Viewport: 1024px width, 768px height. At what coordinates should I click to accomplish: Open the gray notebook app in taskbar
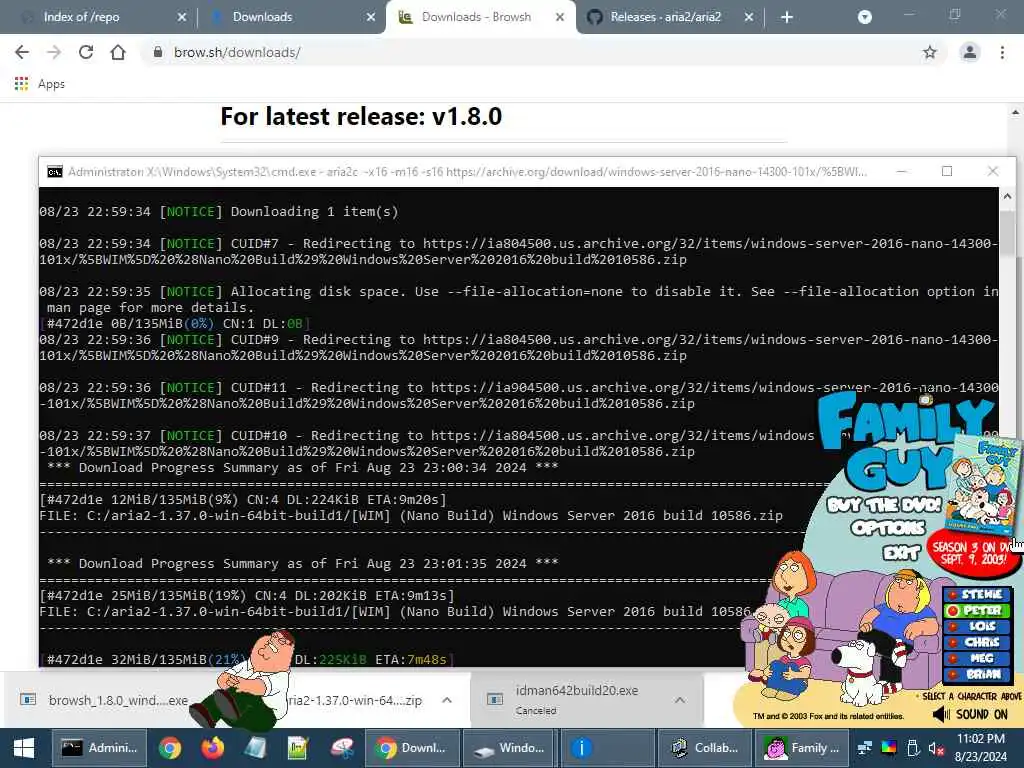click(x=255, y=748)
